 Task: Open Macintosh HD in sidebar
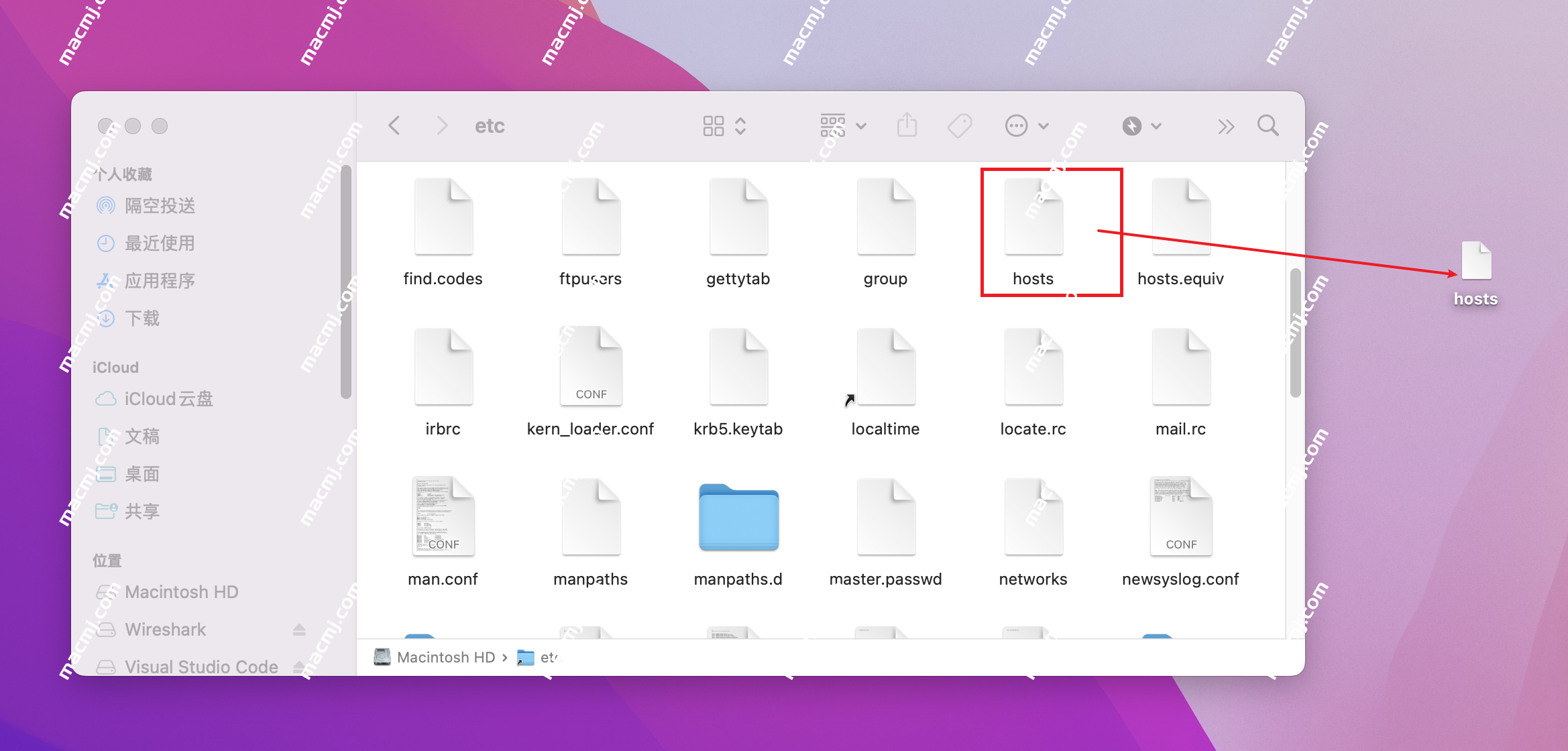tap(168, 592)
